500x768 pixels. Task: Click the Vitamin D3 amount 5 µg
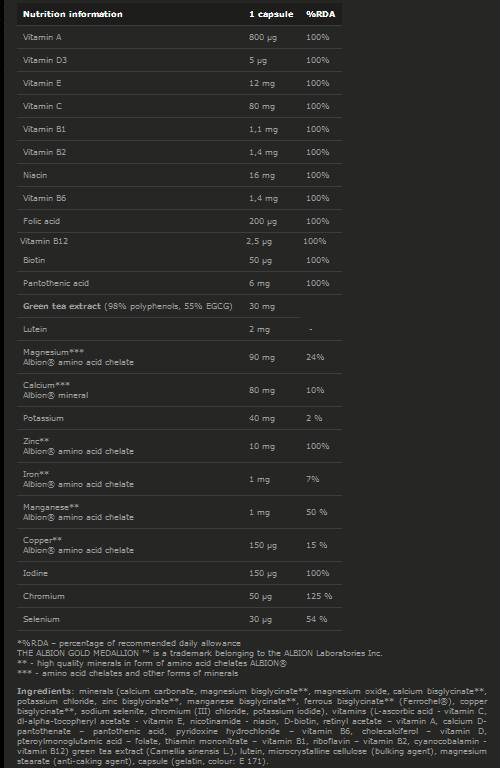(x=258, y=60)
